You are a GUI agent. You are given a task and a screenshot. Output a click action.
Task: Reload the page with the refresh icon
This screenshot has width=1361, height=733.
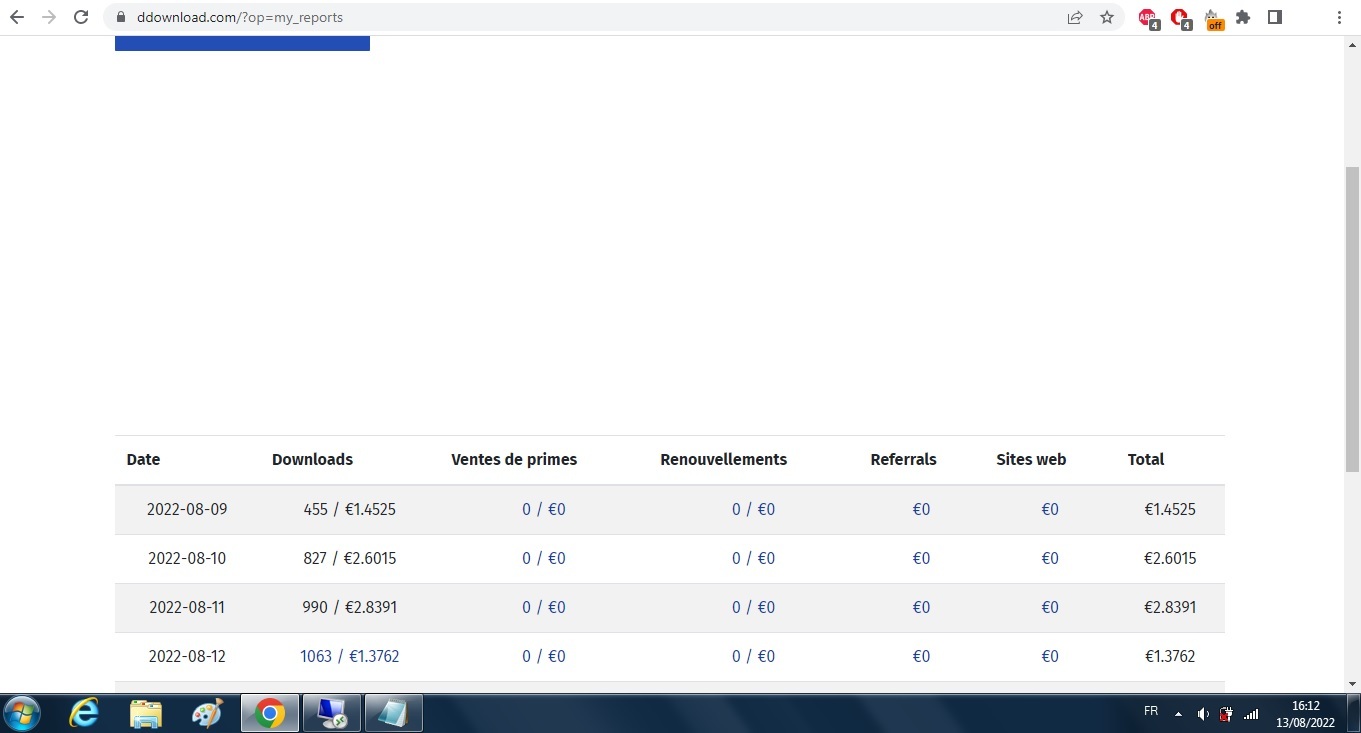(x=81, y=17)
